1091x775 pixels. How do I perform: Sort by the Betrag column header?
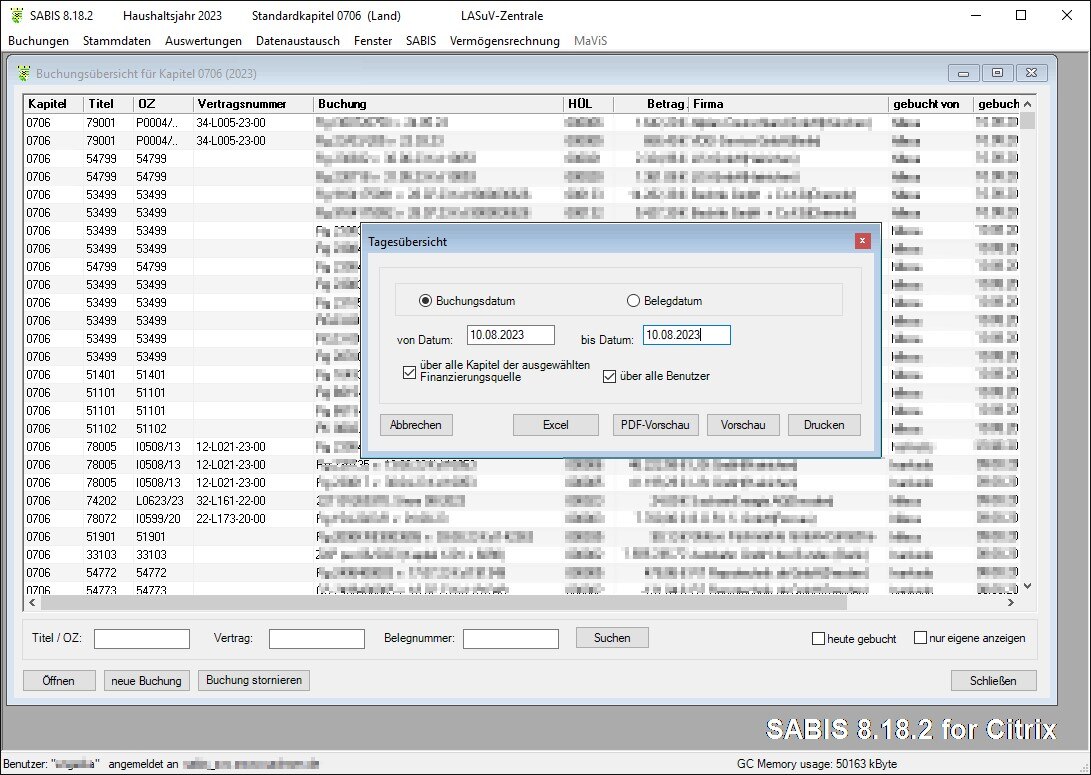651,104
